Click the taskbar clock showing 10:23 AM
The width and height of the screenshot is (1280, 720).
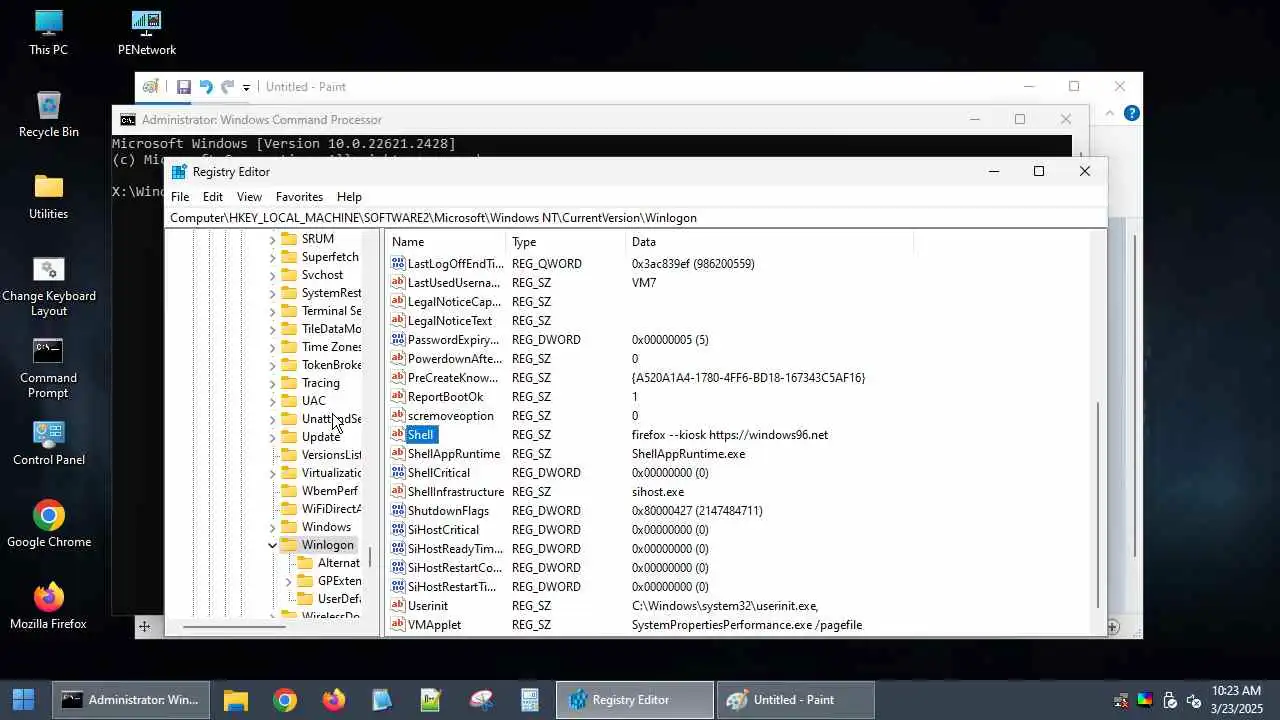click(1236, 700)
